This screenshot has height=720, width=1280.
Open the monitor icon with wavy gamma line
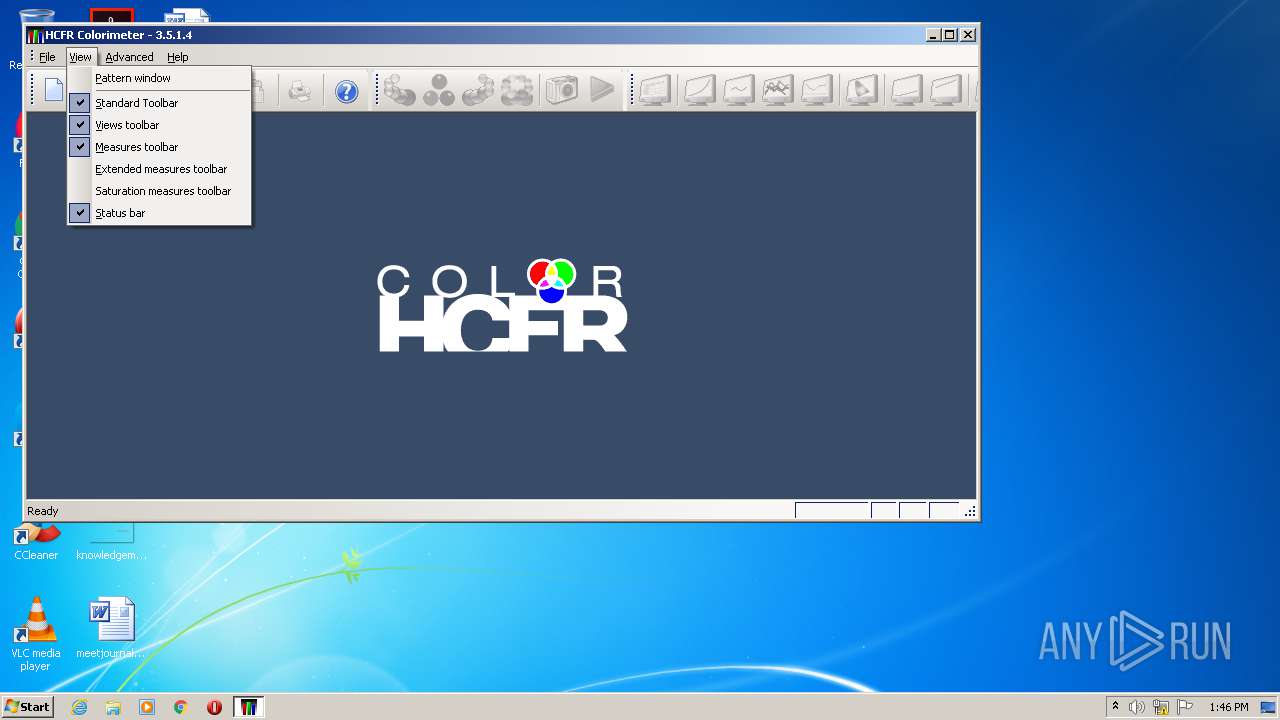coord(738,90)
